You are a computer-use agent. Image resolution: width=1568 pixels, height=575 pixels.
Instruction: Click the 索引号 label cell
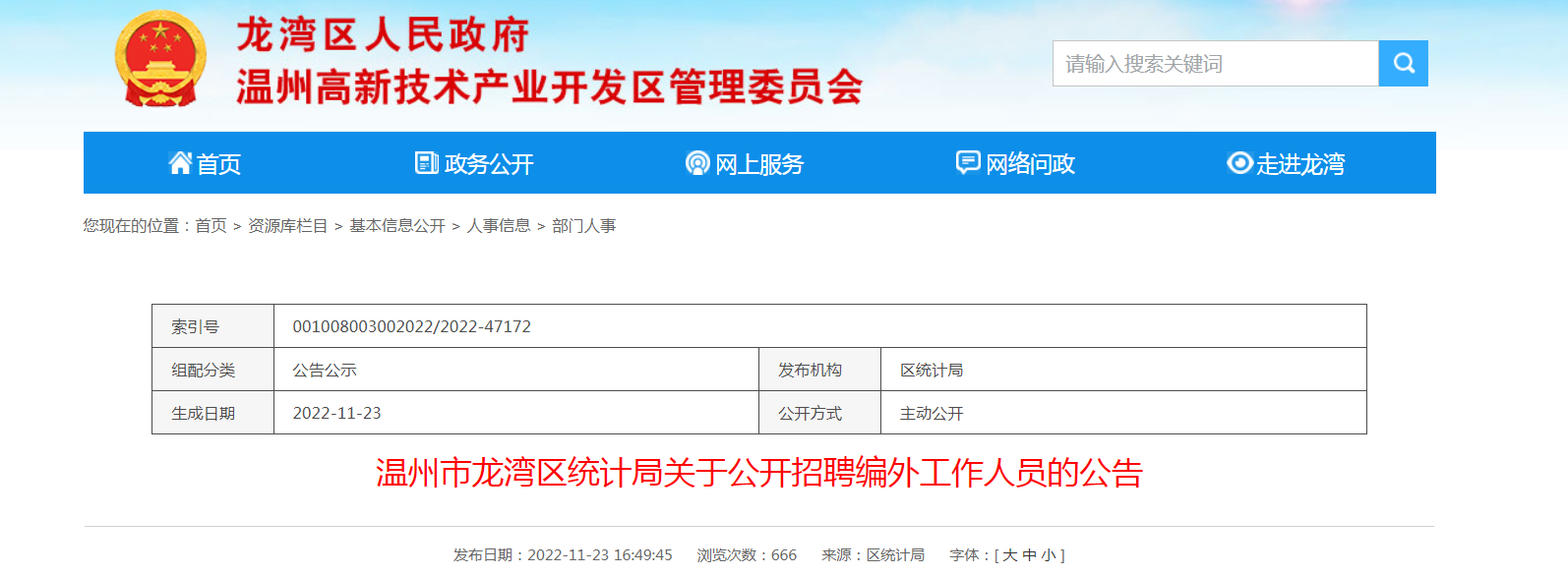pos(213,326)
